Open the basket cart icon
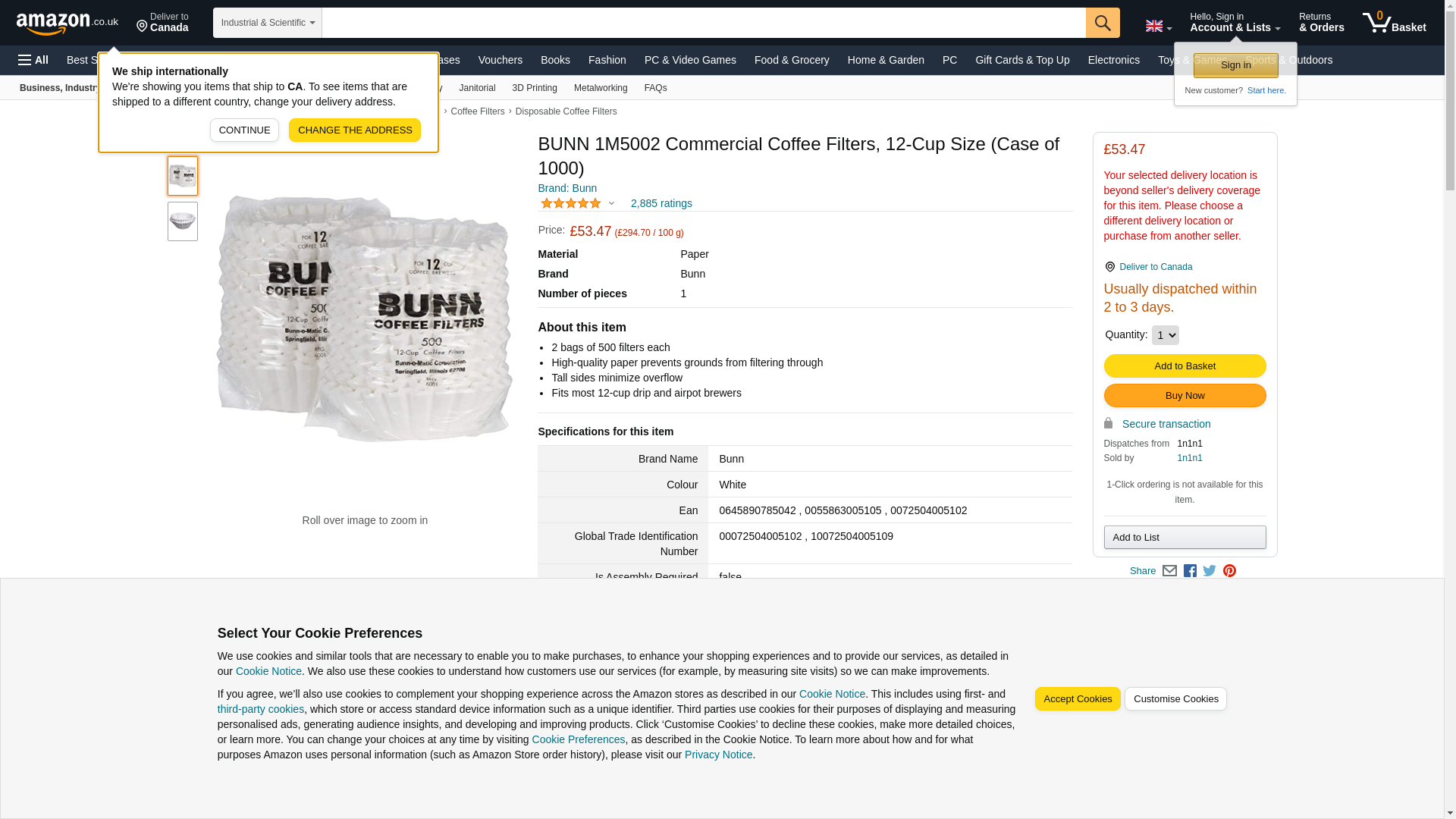The width and height of the screenshot is (1456, 819). (x=1394, y=23)
